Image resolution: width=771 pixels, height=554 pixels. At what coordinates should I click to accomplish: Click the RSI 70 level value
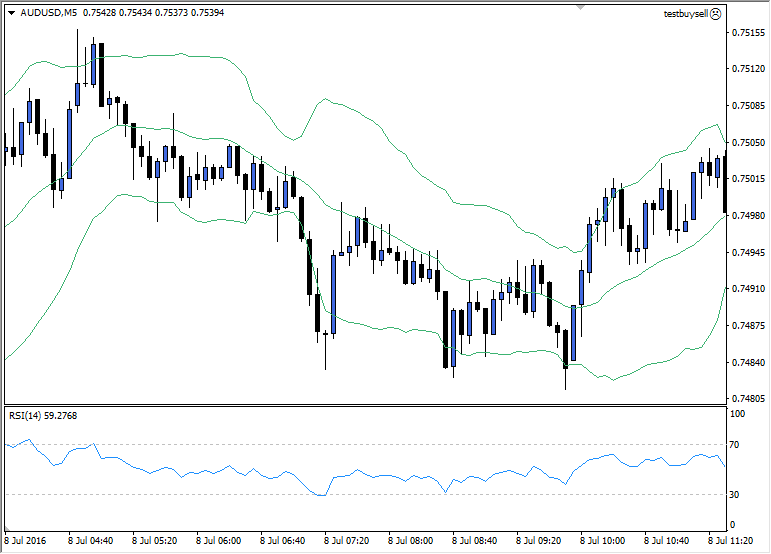pyautogui.click(x=737, y=444)
